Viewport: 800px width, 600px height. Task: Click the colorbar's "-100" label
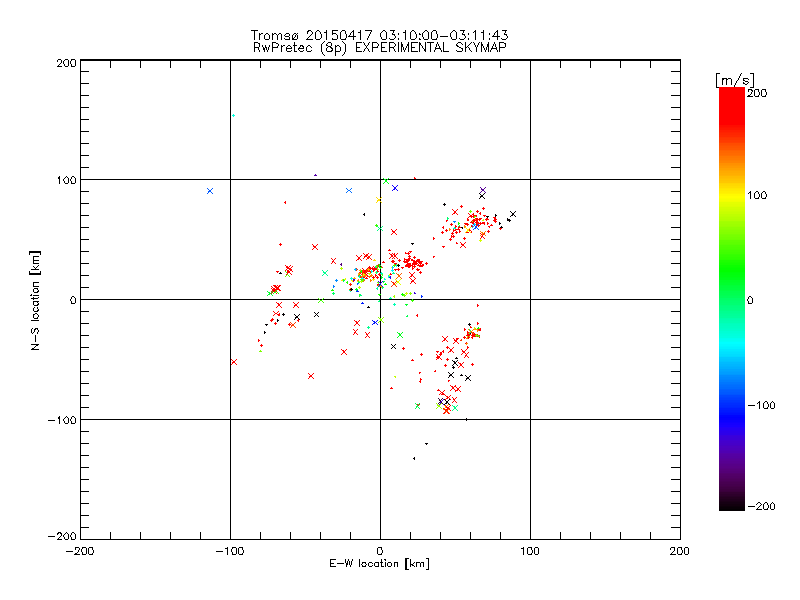pos(761,406)
